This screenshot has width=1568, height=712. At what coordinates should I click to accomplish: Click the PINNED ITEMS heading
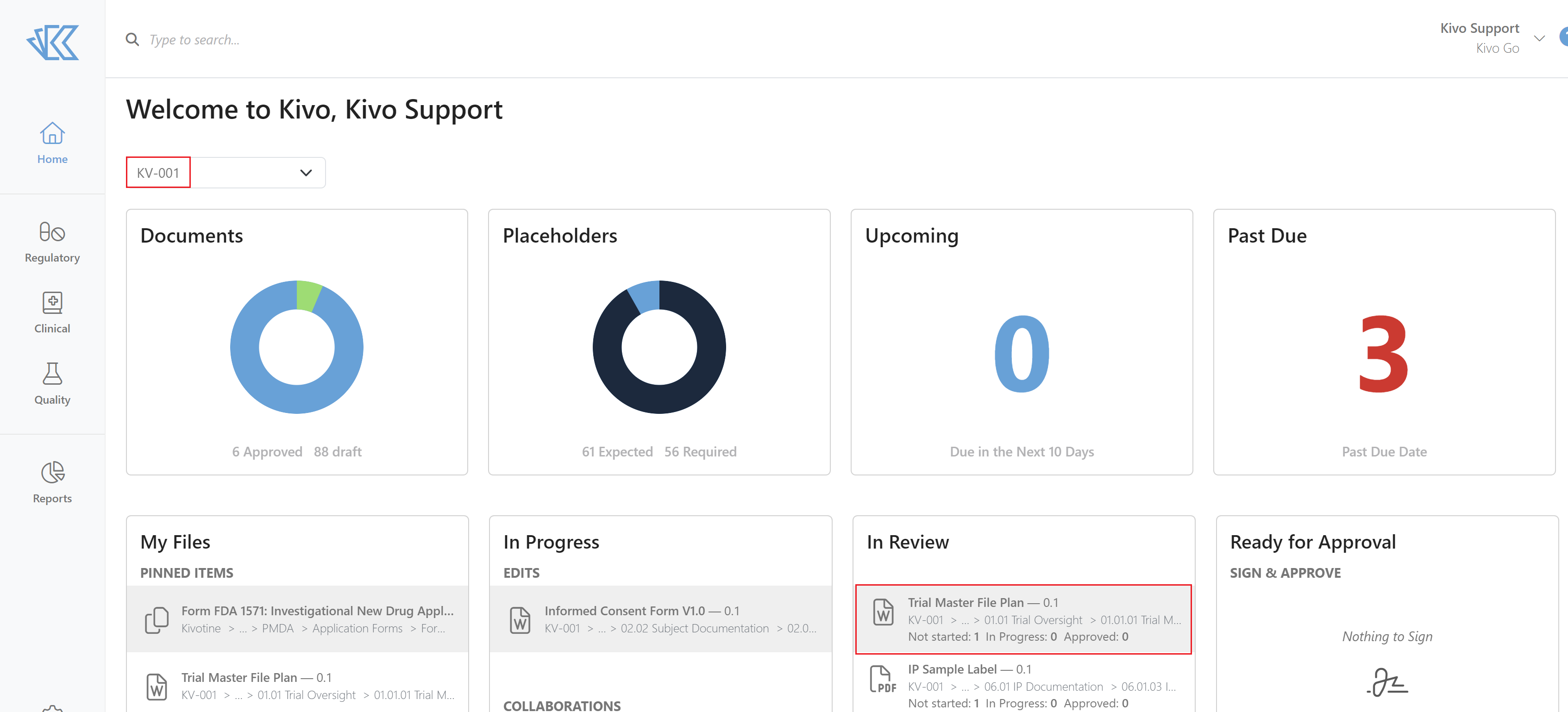[x=187, y=573]
